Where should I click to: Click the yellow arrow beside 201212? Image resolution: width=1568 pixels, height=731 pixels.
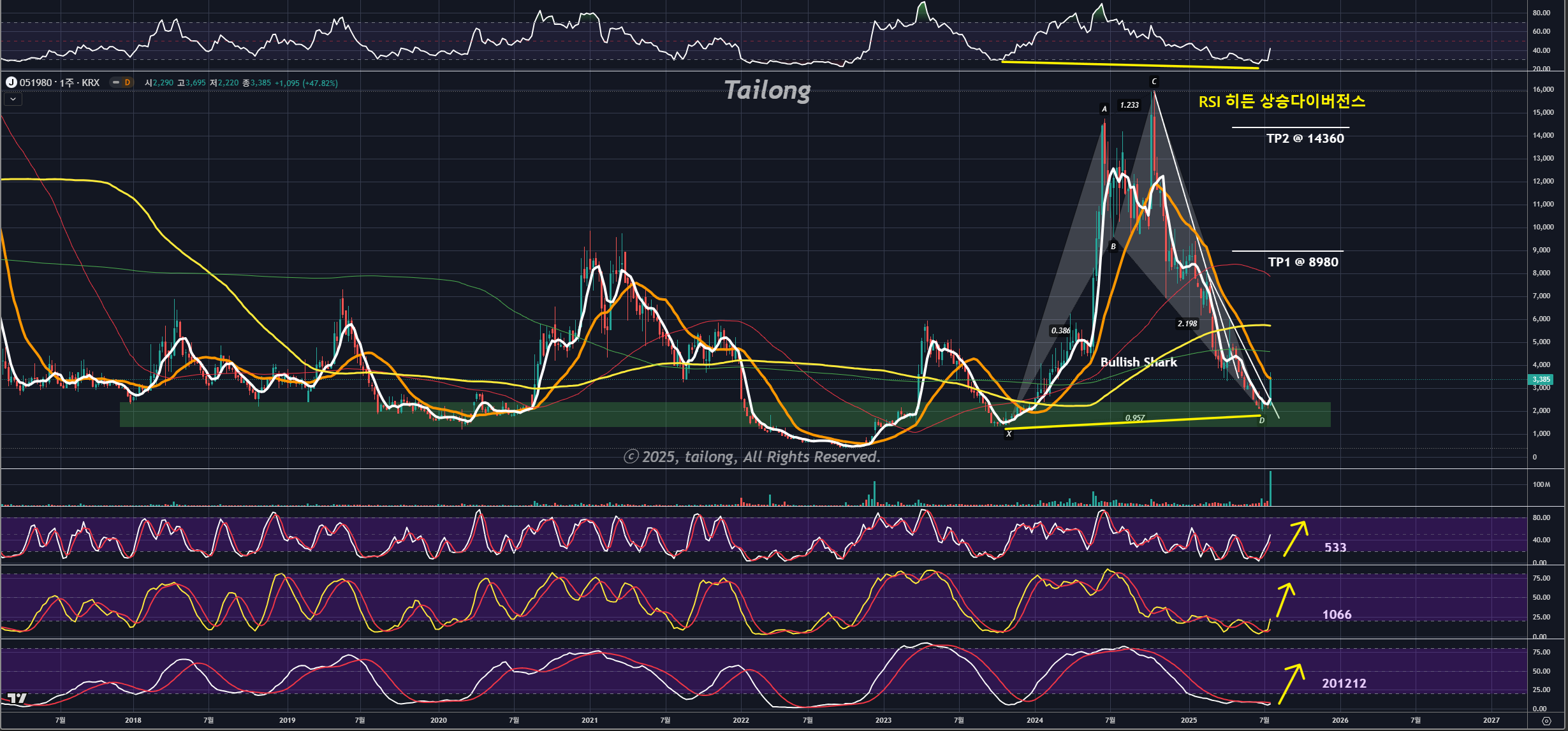pyautogui.click(x=1291, y=684)
